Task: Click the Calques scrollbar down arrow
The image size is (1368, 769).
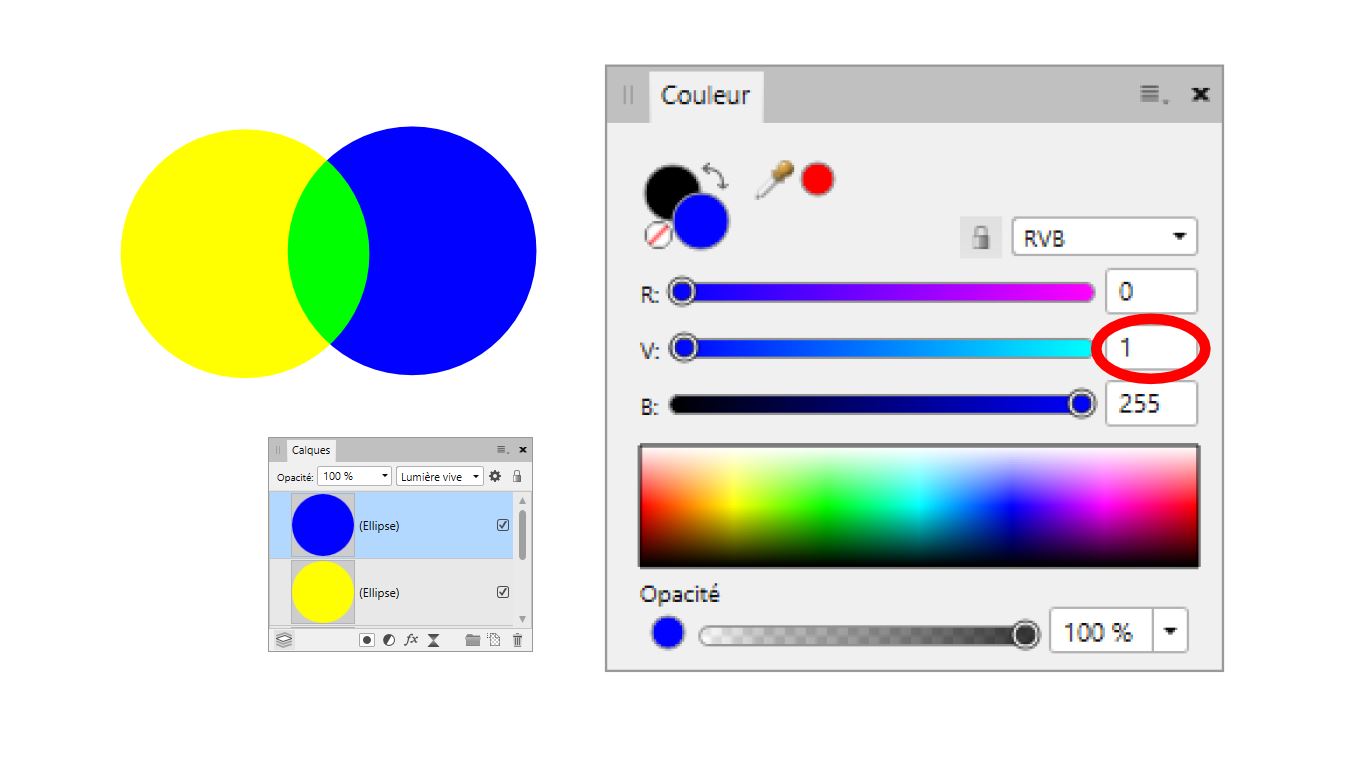Action: (x=522, y=619)
